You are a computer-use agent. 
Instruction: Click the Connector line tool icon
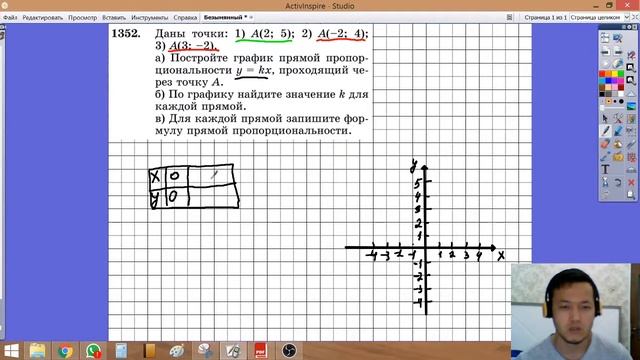pyautogui.click(x=605, y=157)
